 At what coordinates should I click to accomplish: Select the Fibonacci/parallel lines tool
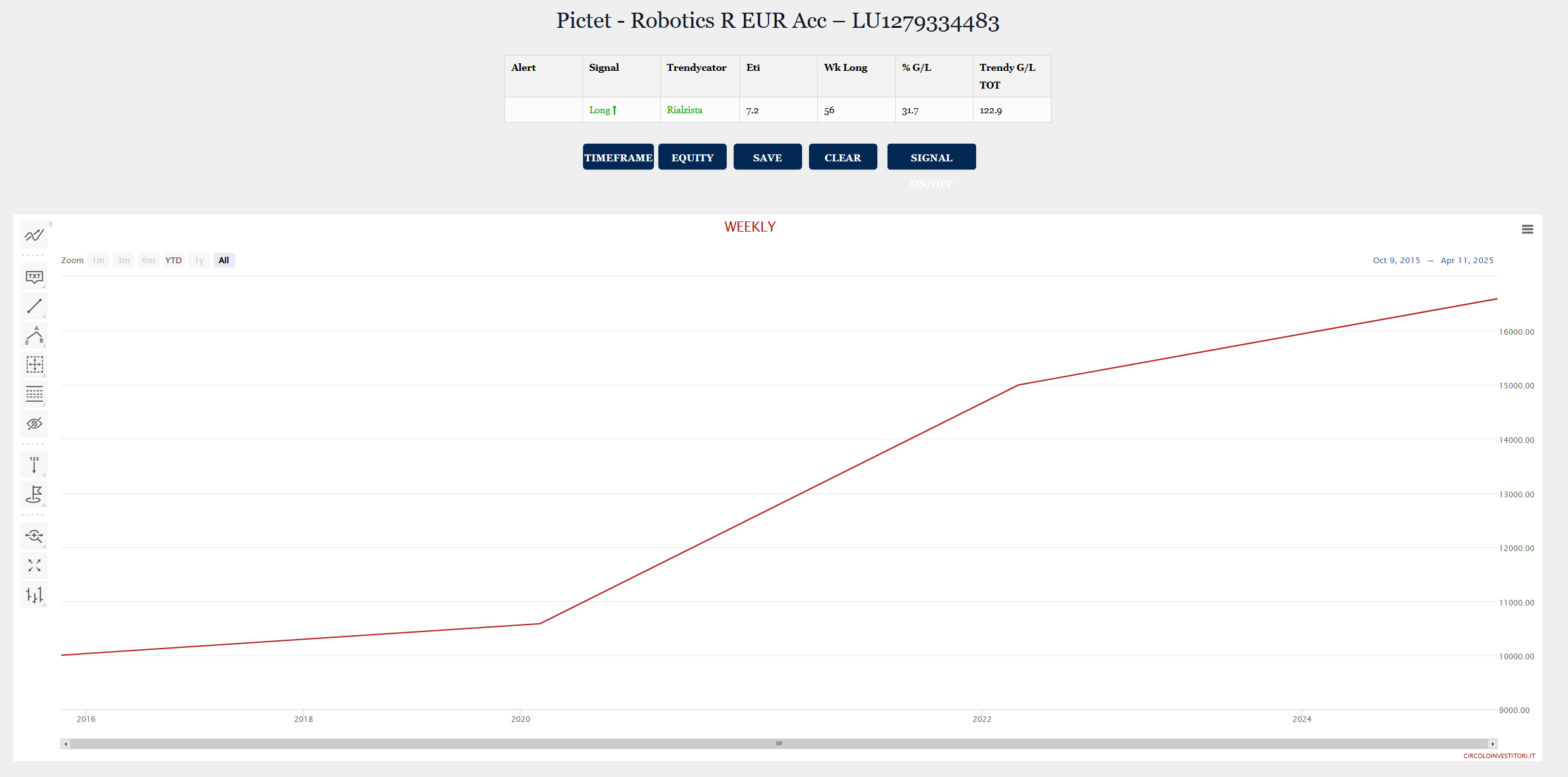(x=34, y=394)
